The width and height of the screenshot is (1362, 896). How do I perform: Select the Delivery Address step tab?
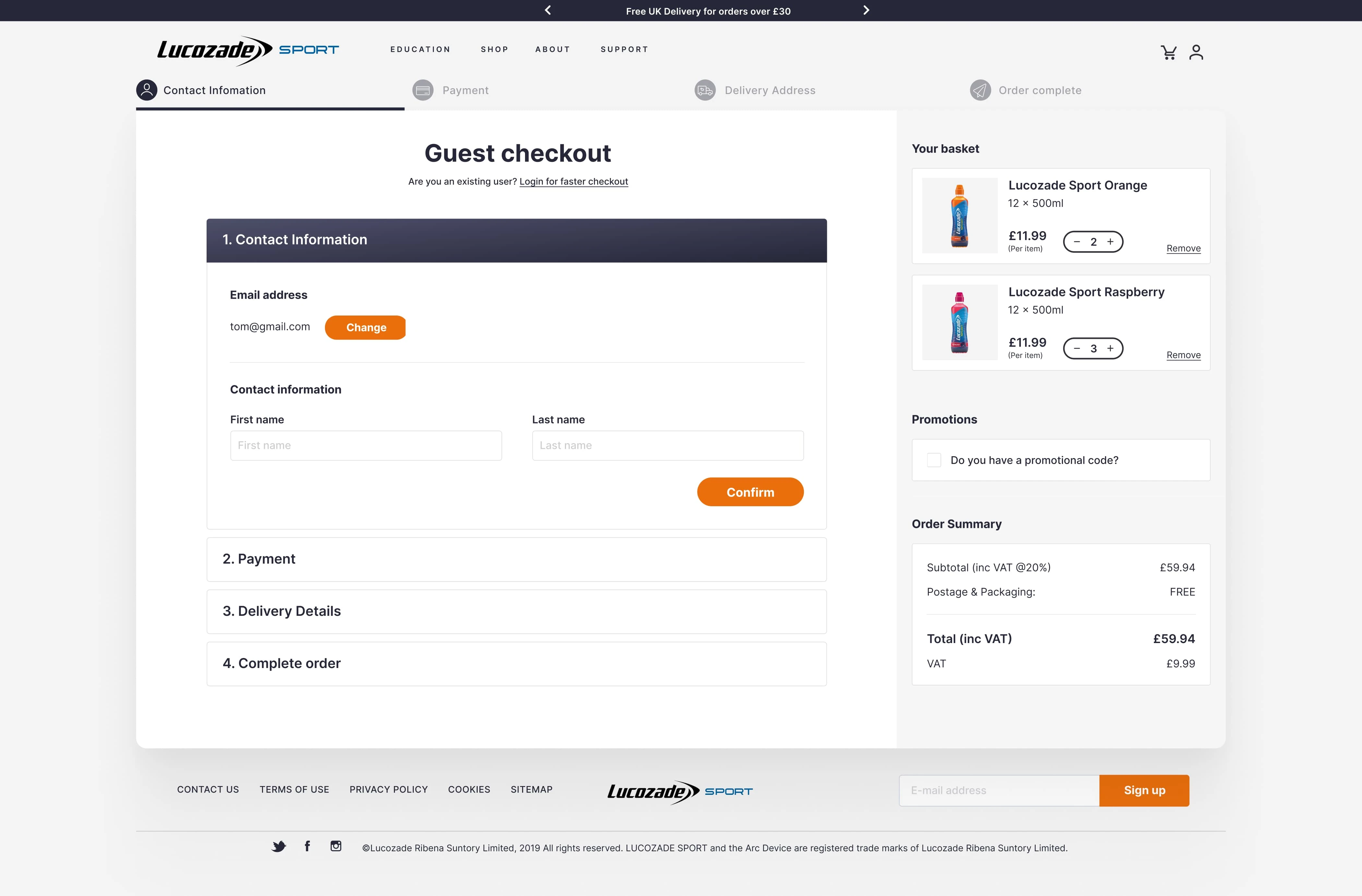click(755, 90)
